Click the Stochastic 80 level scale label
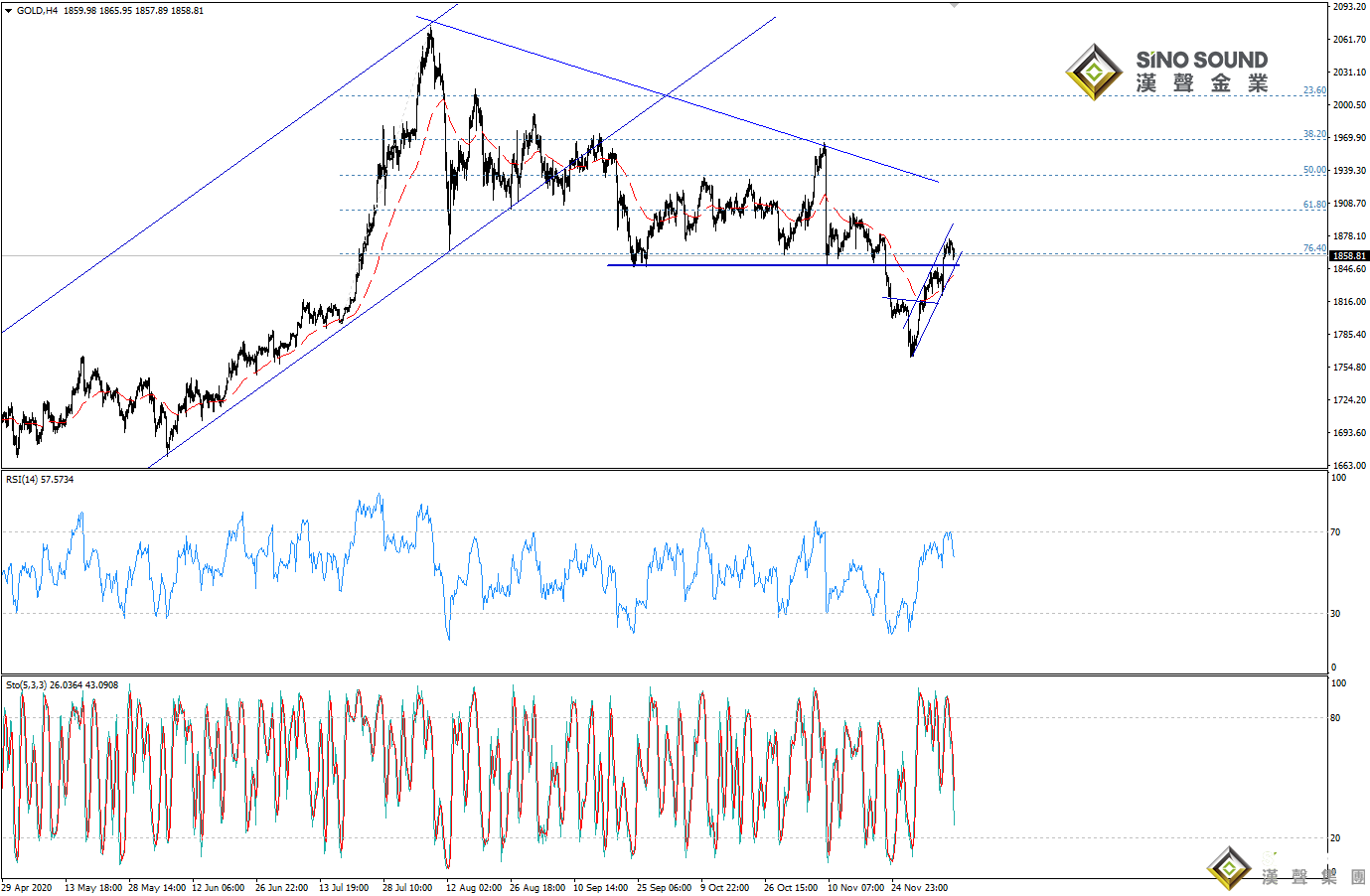 [x=1336, y=718]
